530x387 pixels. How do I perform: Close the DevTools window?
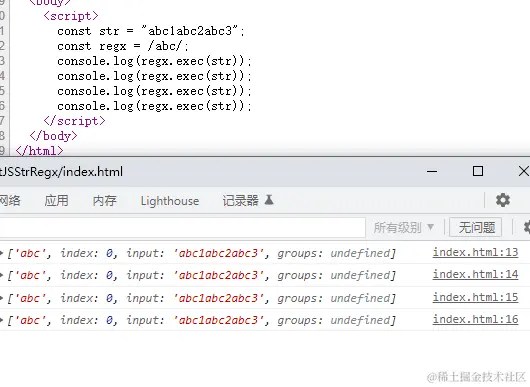pyautogui.click(x=524, y=171)
